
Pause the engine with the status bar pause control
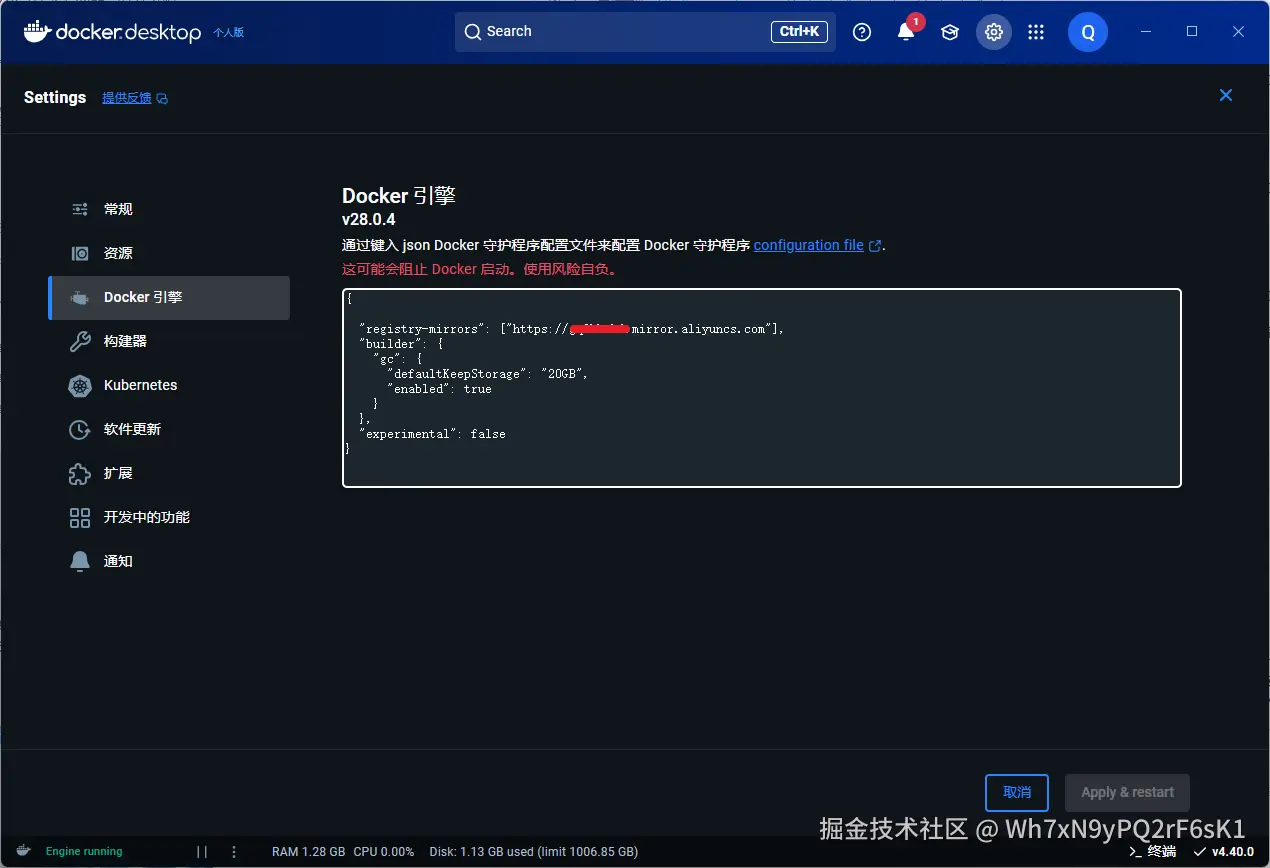pyautogui.click(x=201, y=851)
